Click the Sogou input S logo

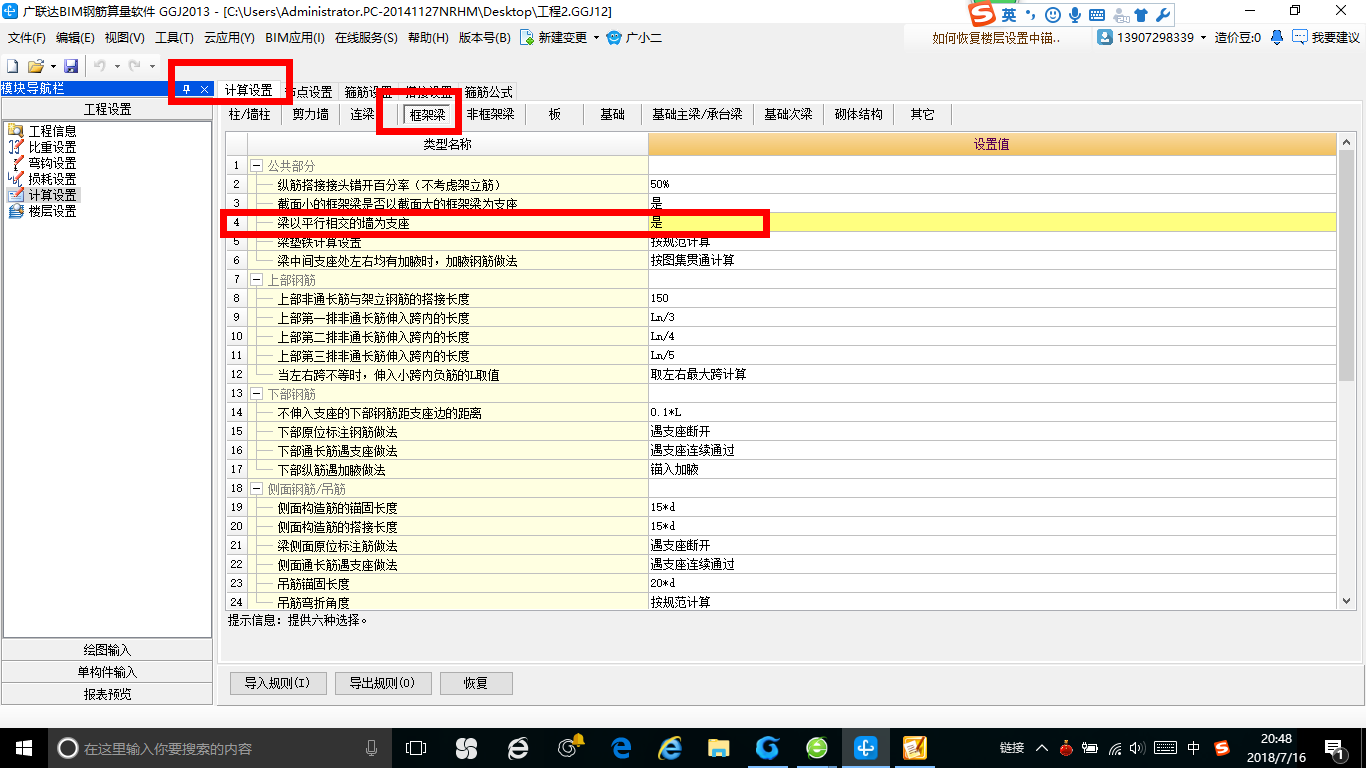[x=982, y=14]
